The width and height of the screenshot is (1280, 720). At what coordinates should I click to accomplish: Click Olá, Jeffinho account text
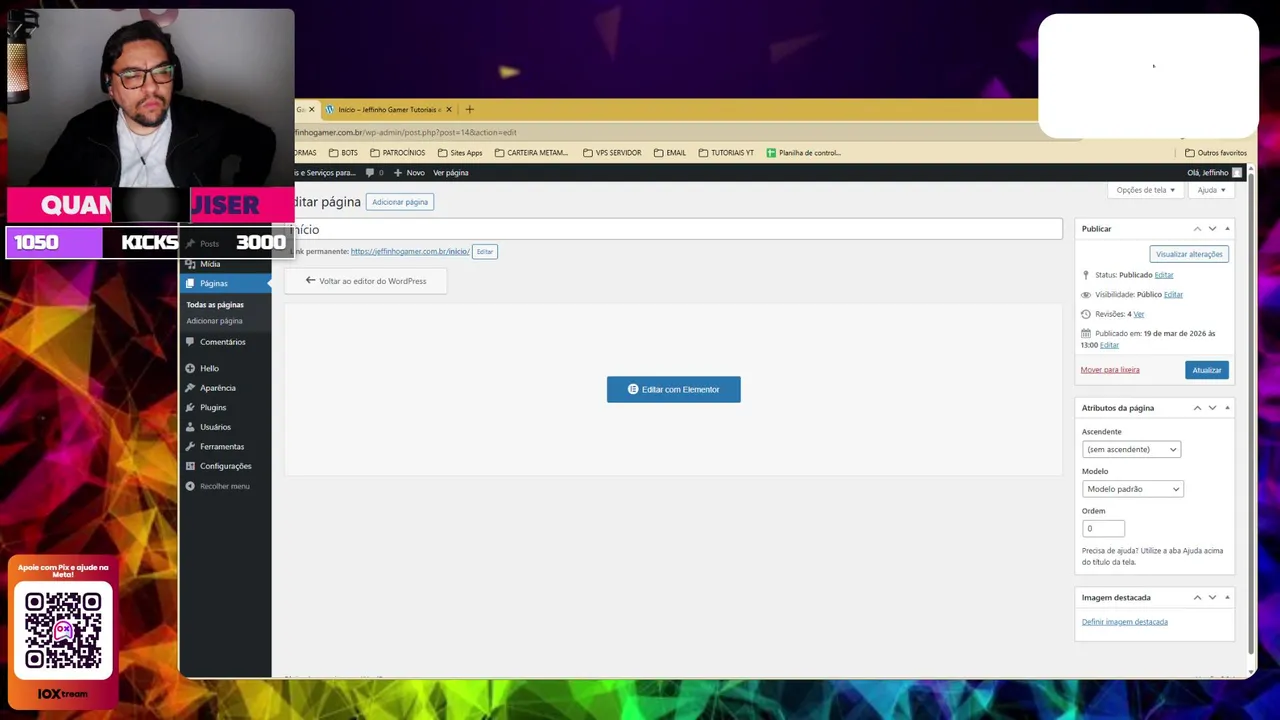click(1208, 173)
